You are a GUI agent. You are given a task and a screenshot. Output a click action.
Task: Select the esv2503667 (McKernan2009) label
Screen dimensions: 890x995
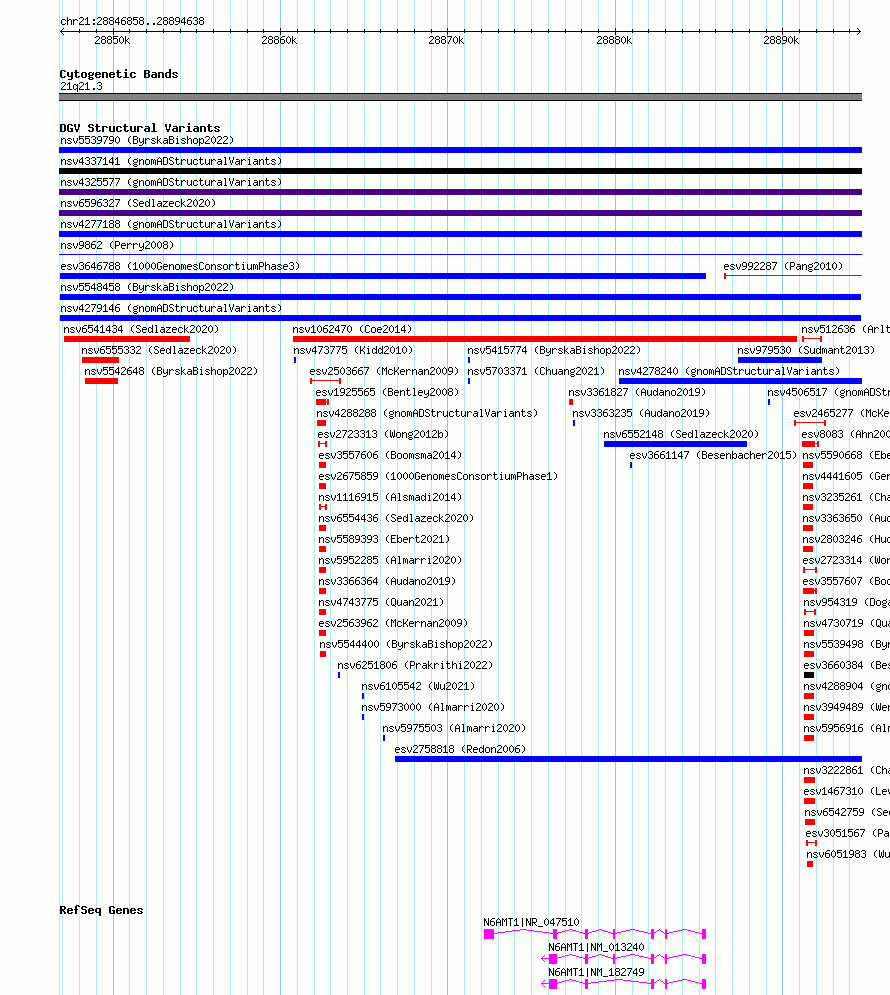(384, 371)
